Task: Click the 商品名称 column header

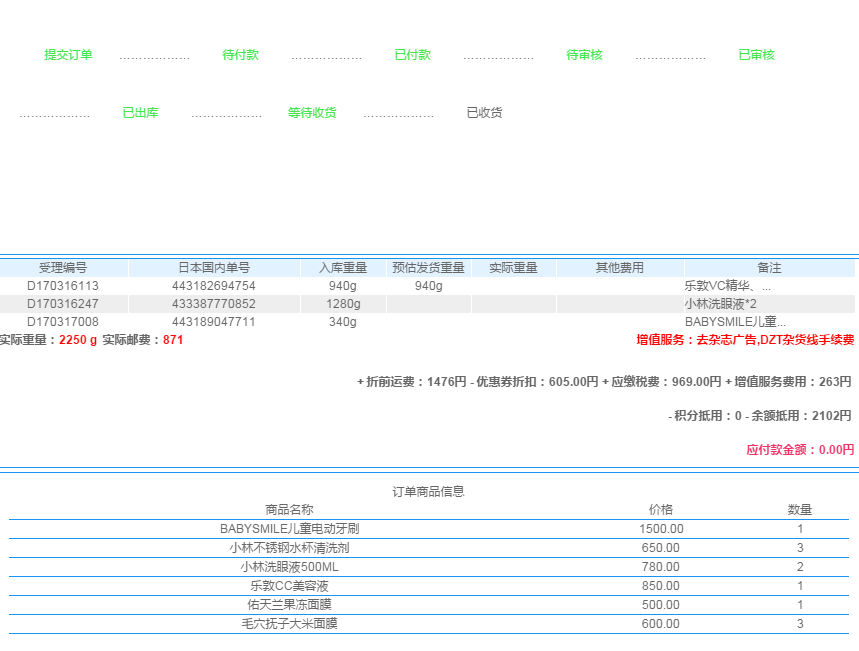Action: [289, 510]
